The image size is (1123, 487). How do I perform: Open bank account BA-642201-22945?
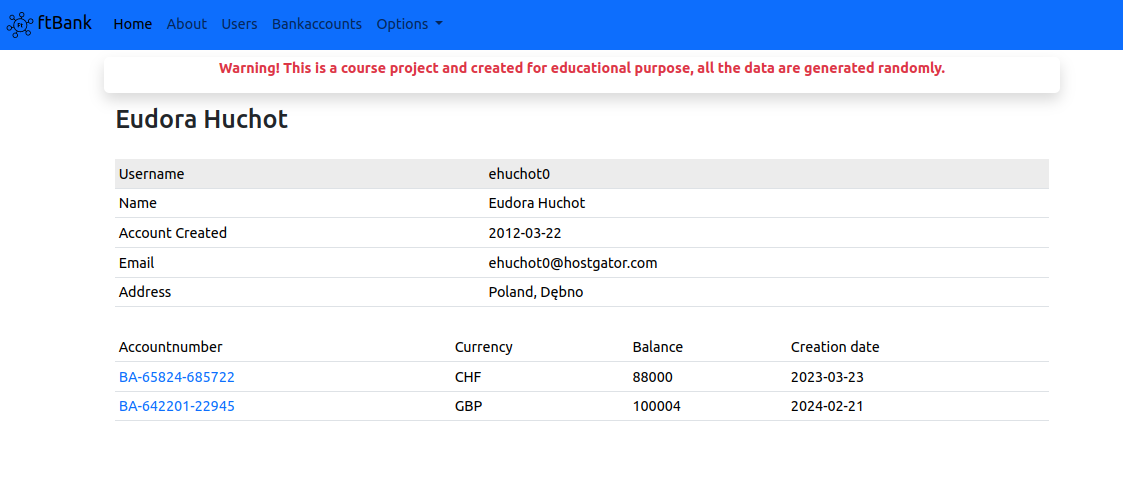point(177,406)
